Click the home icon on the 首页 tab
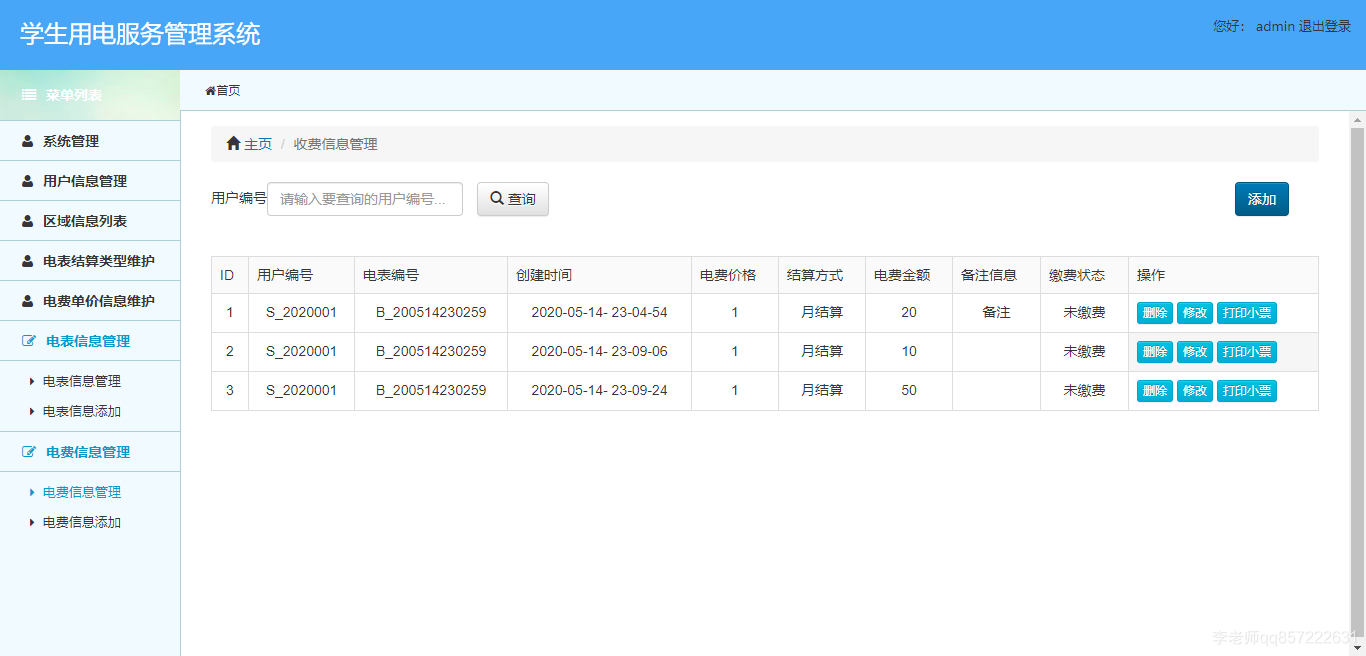Screen dimensions: 1366x656 click(209, 89)
